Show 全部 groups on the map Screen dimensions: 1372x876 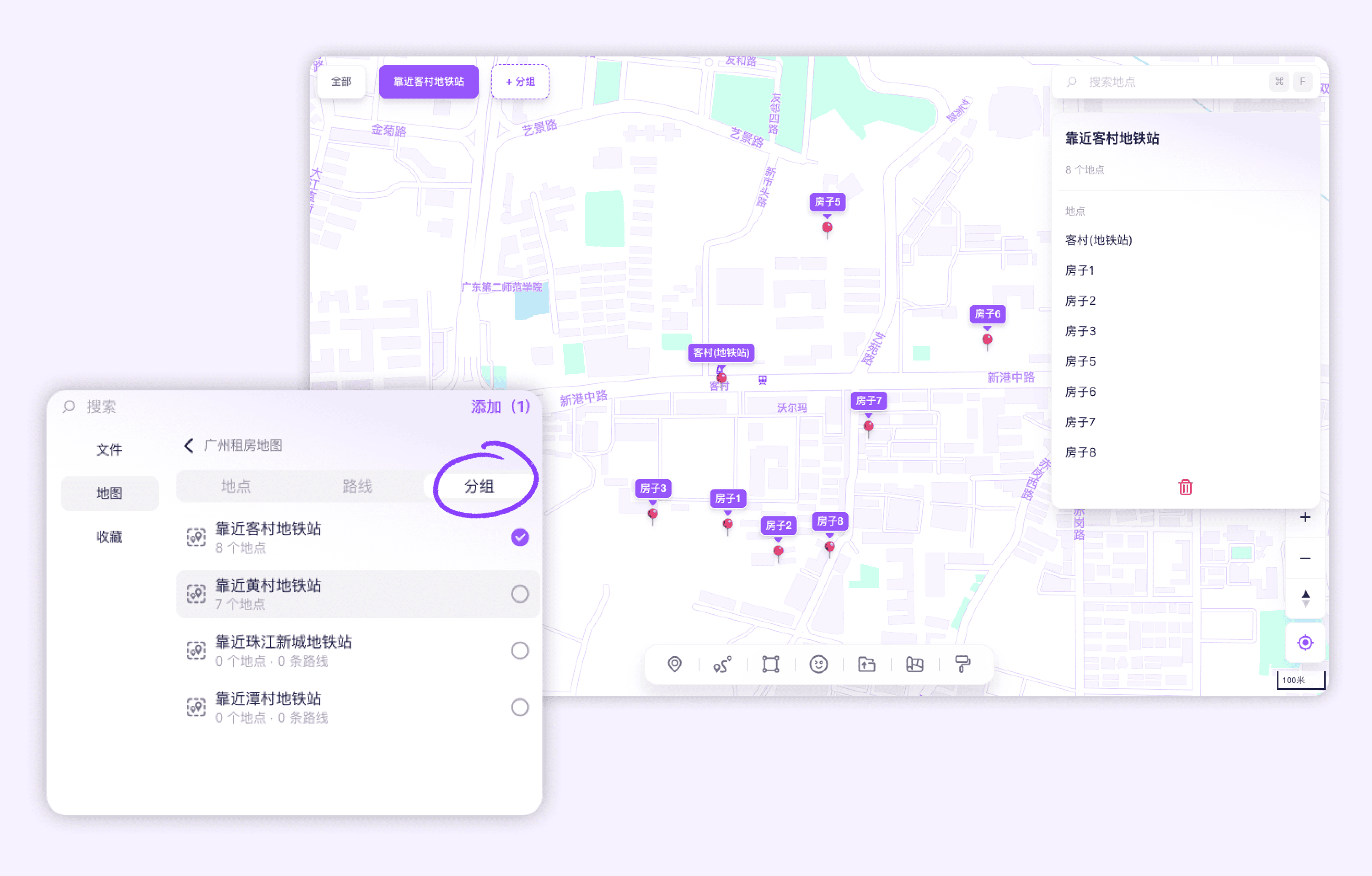click(341, 81)
